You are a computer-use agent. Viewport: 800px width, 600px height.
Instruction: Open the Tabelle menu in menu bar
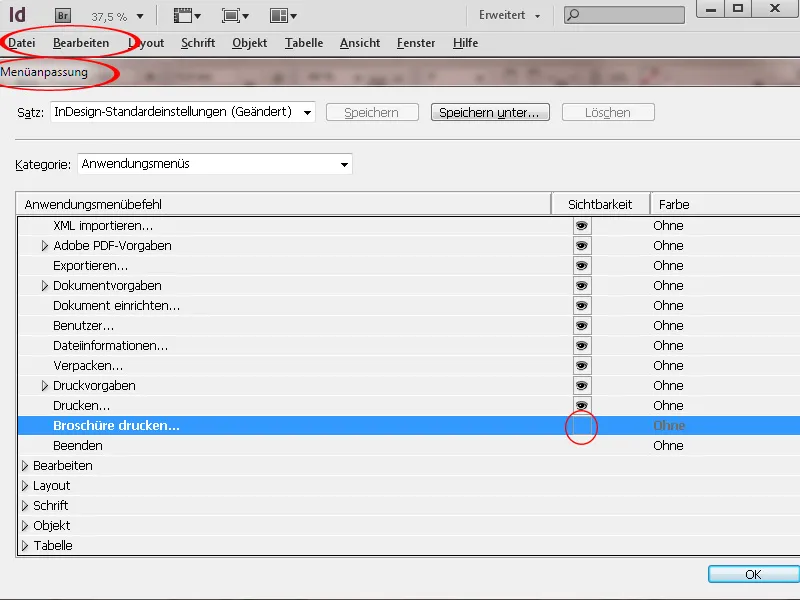click(x=304, y=43)
